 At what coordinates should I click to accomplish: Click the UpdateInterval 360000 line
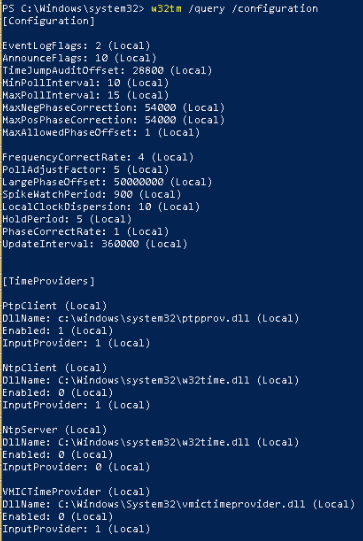pyautogui.click(x=95, y=245)
